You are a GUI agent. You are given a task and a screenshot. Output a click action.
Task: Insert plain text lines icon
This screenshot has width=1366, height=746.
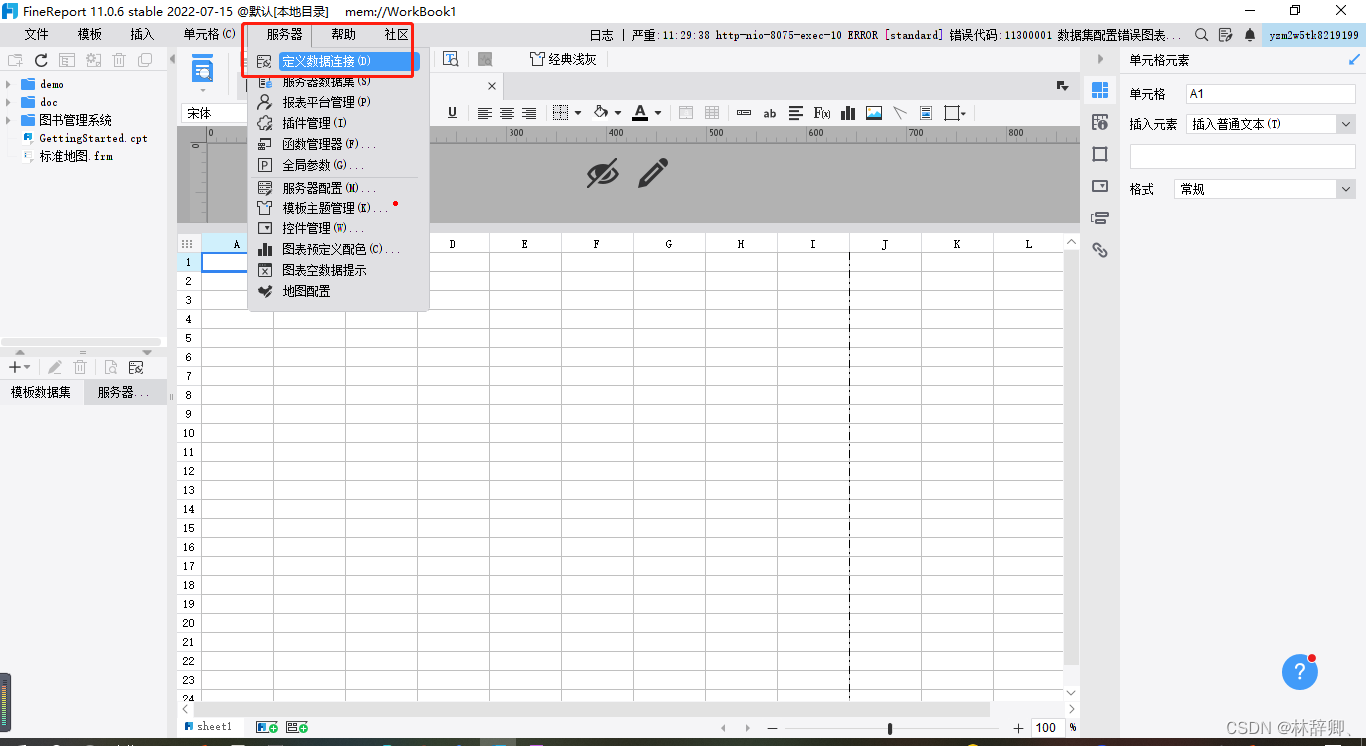click(796, 113)
